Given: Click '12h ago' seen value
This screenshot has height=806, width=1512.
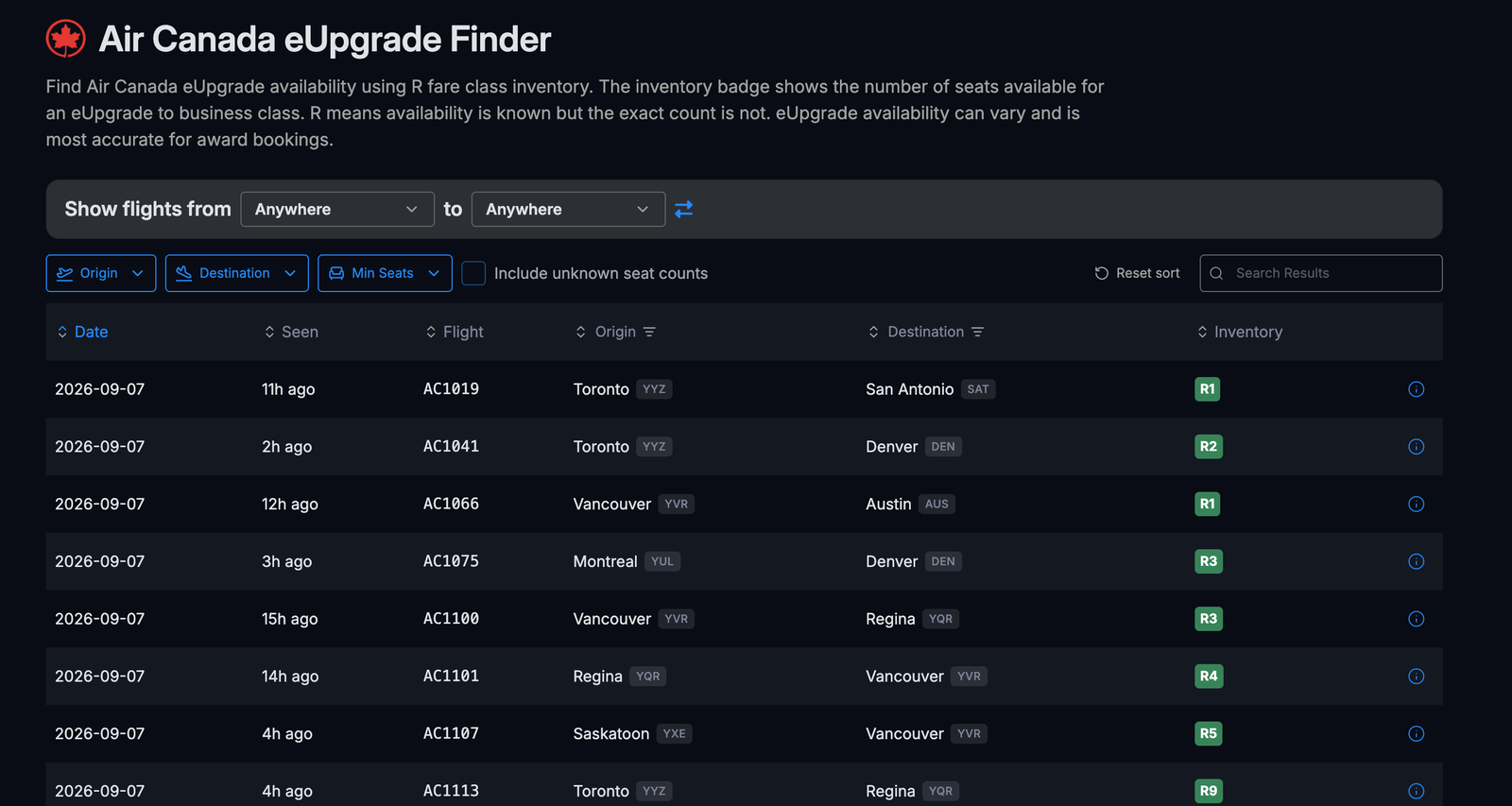Looking at the screenshot, I should 290,505.
